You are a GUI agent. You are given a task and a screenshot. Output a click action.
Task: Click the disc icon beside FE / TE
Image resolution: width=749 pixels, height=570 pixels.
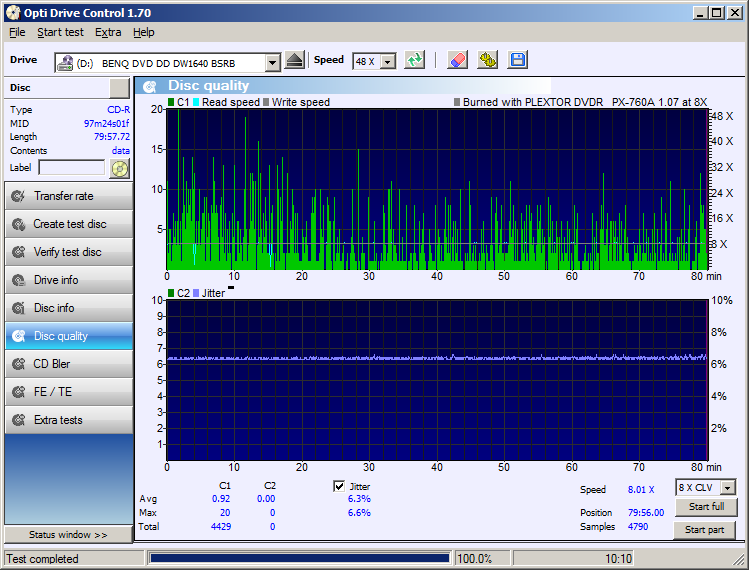(x=18, y=392)
